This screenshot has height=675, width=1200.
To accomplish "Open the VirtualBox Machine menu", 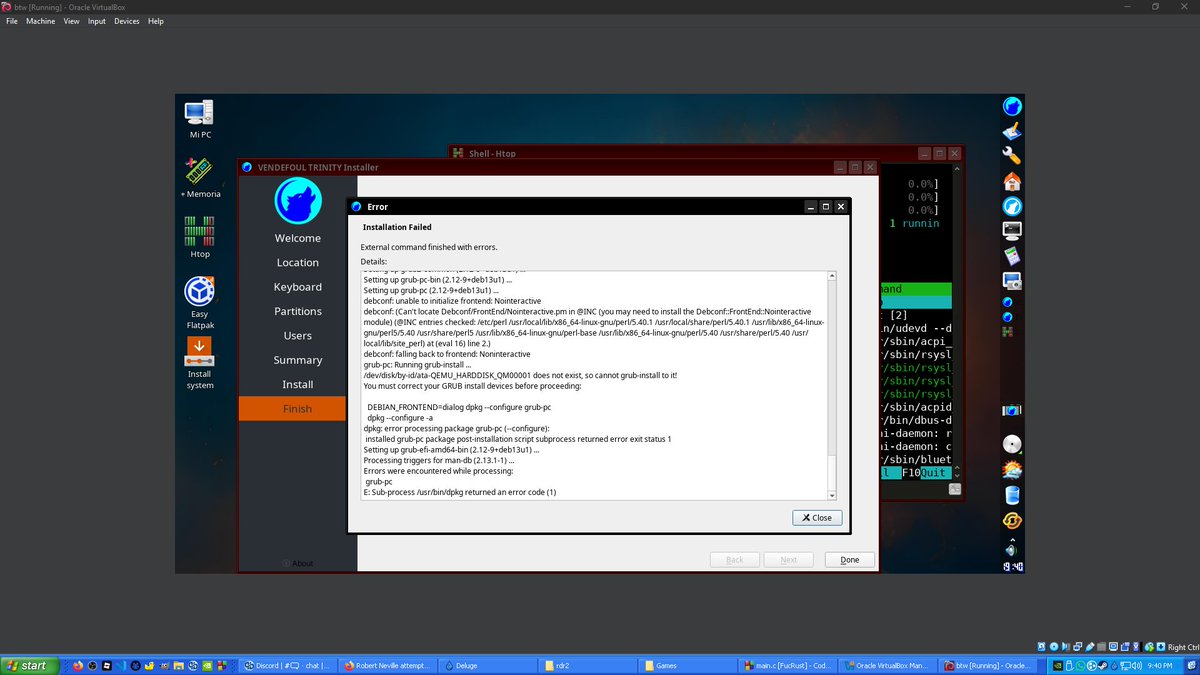I will [41, 21].
